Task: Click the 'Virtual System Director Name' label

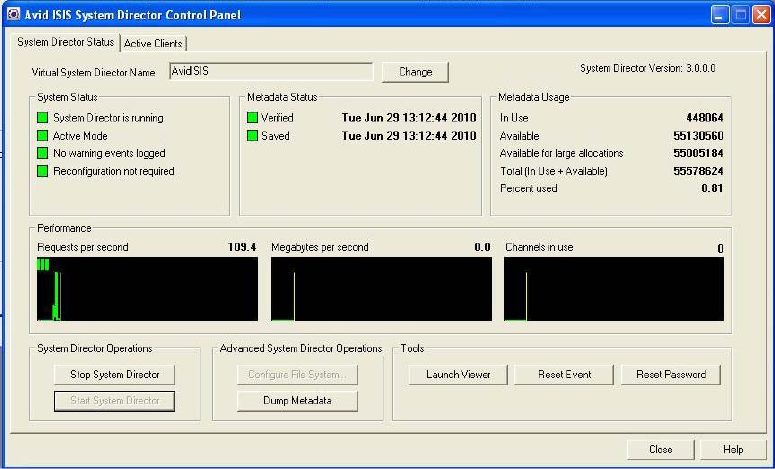Action: pos(93,72)
